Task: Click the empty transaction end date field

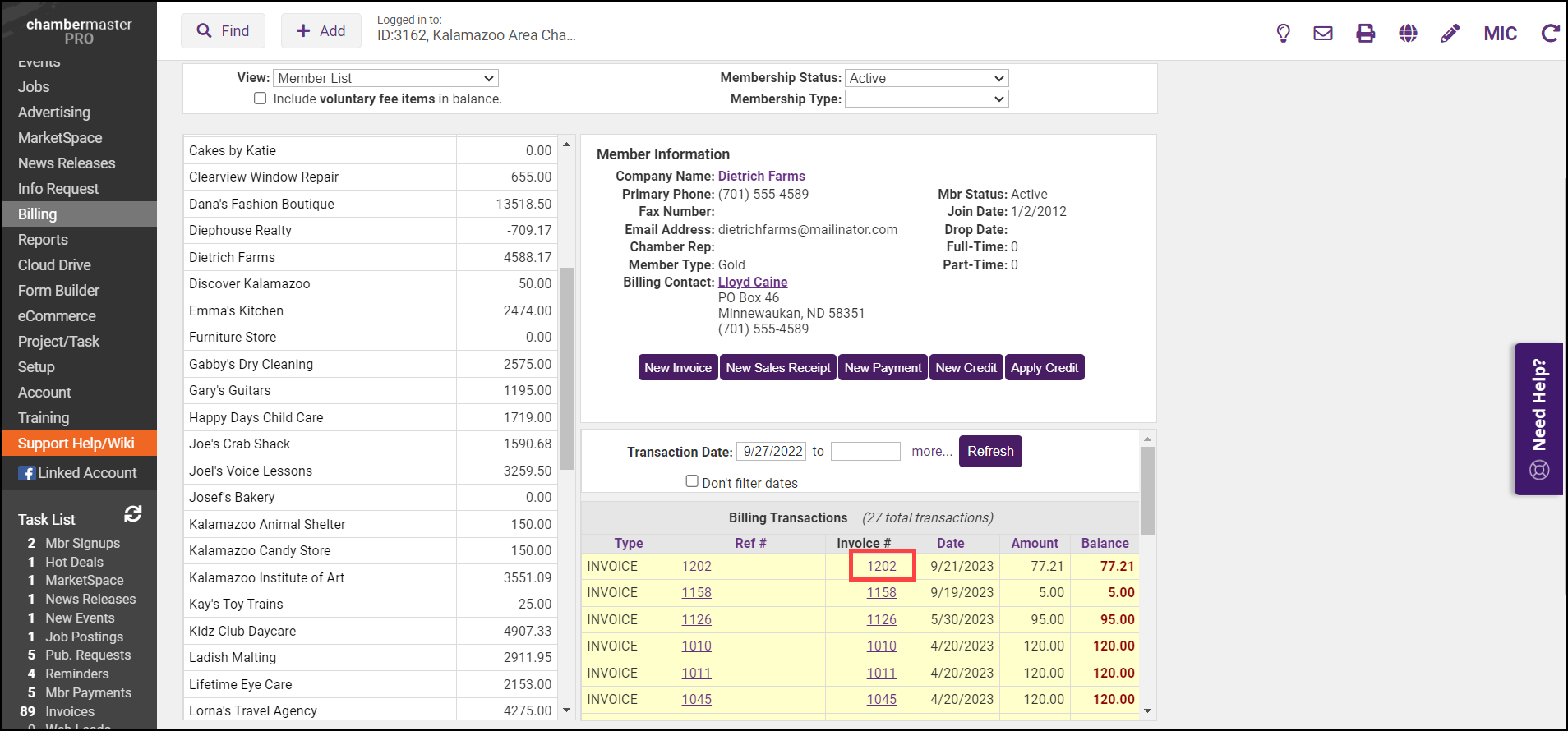Action: [x=865, y=452]
